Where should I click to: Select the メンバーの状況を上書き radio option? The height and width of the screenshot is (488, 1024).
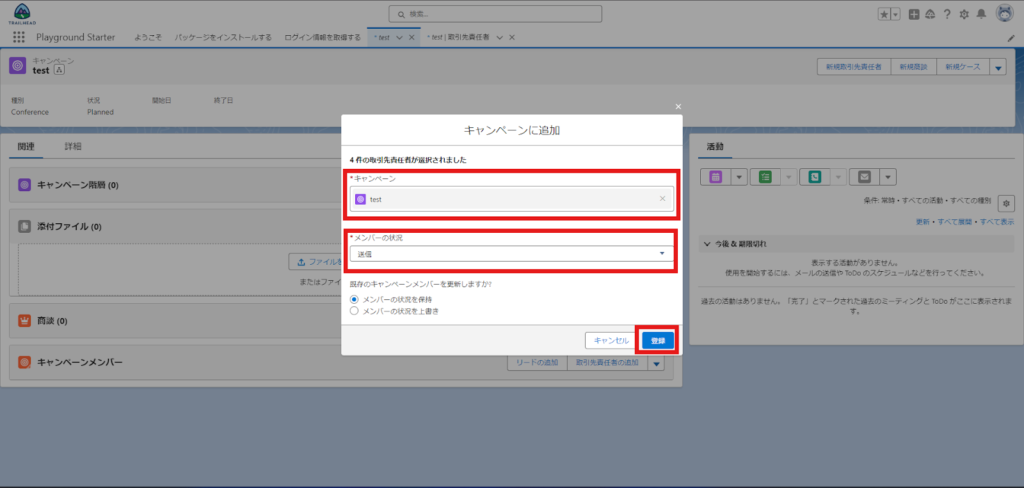pos(354,311)
